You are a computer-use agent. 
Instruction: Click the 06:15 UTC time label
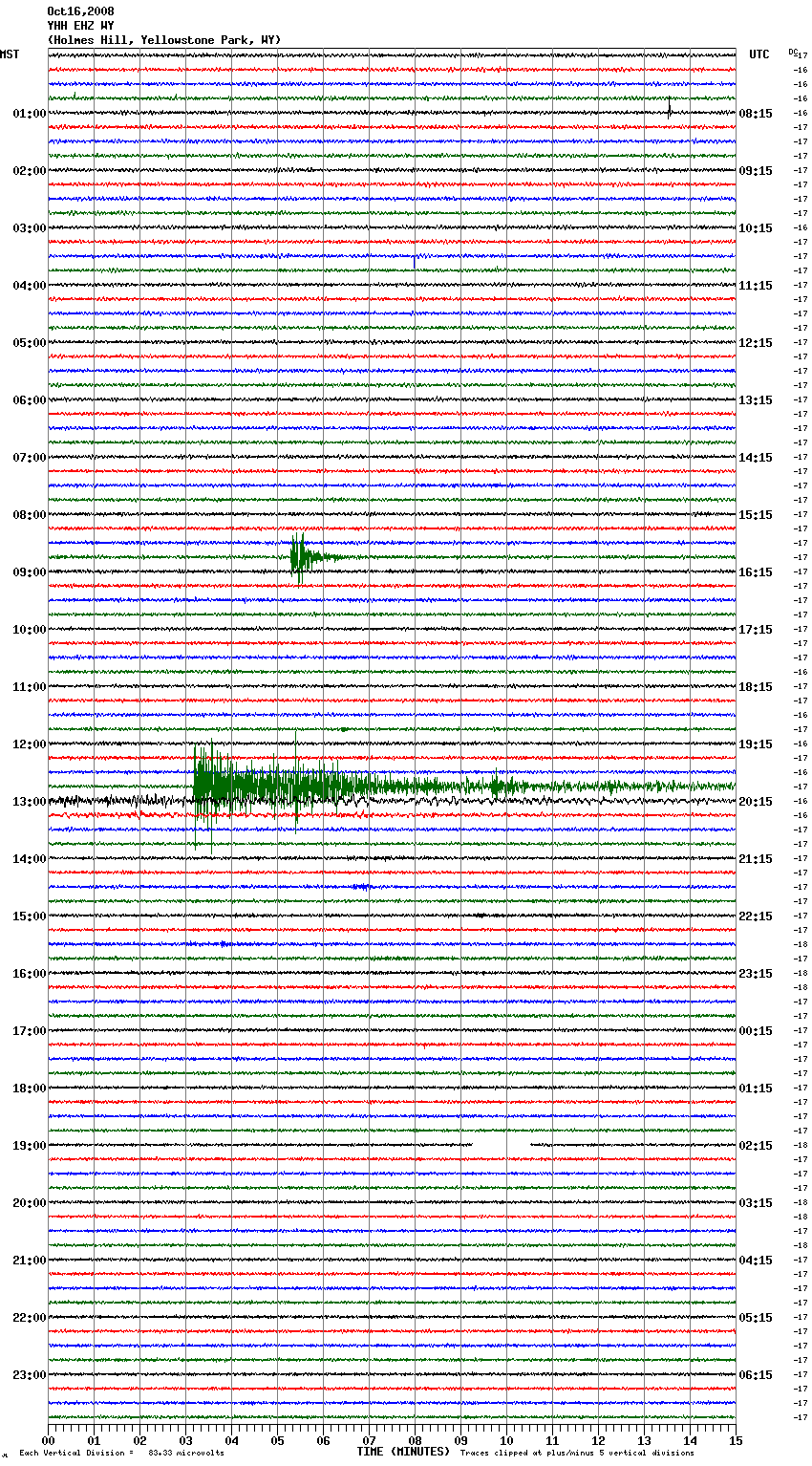tap(756, 1375)
